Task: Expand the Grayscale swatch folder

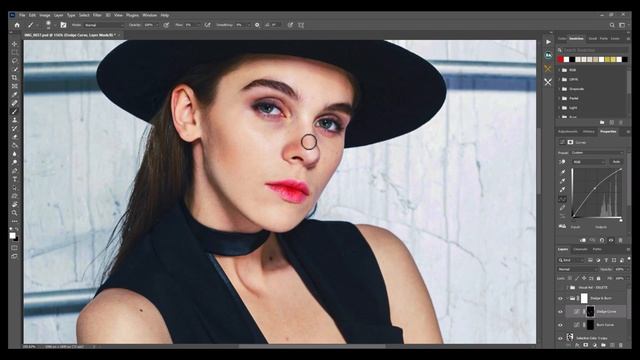Action: [559, 89]
